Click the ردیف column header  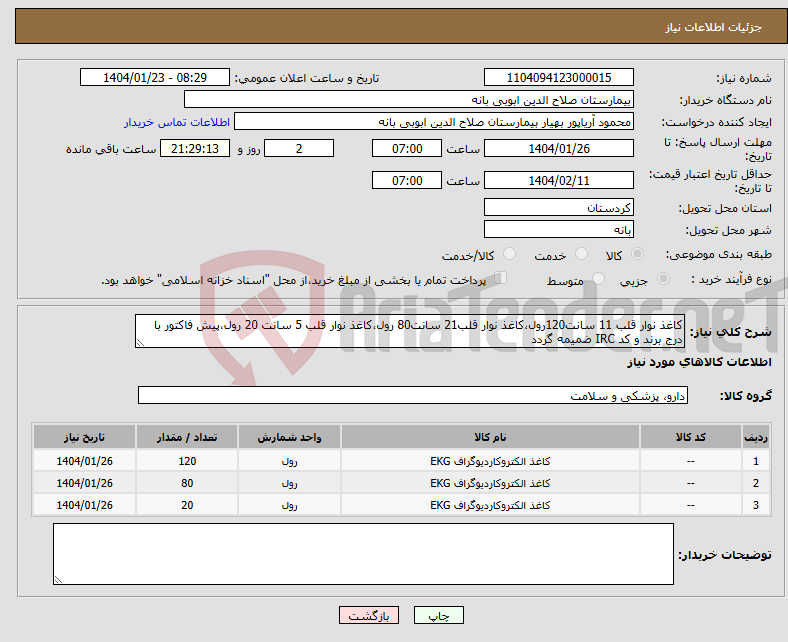click(755, 437)
